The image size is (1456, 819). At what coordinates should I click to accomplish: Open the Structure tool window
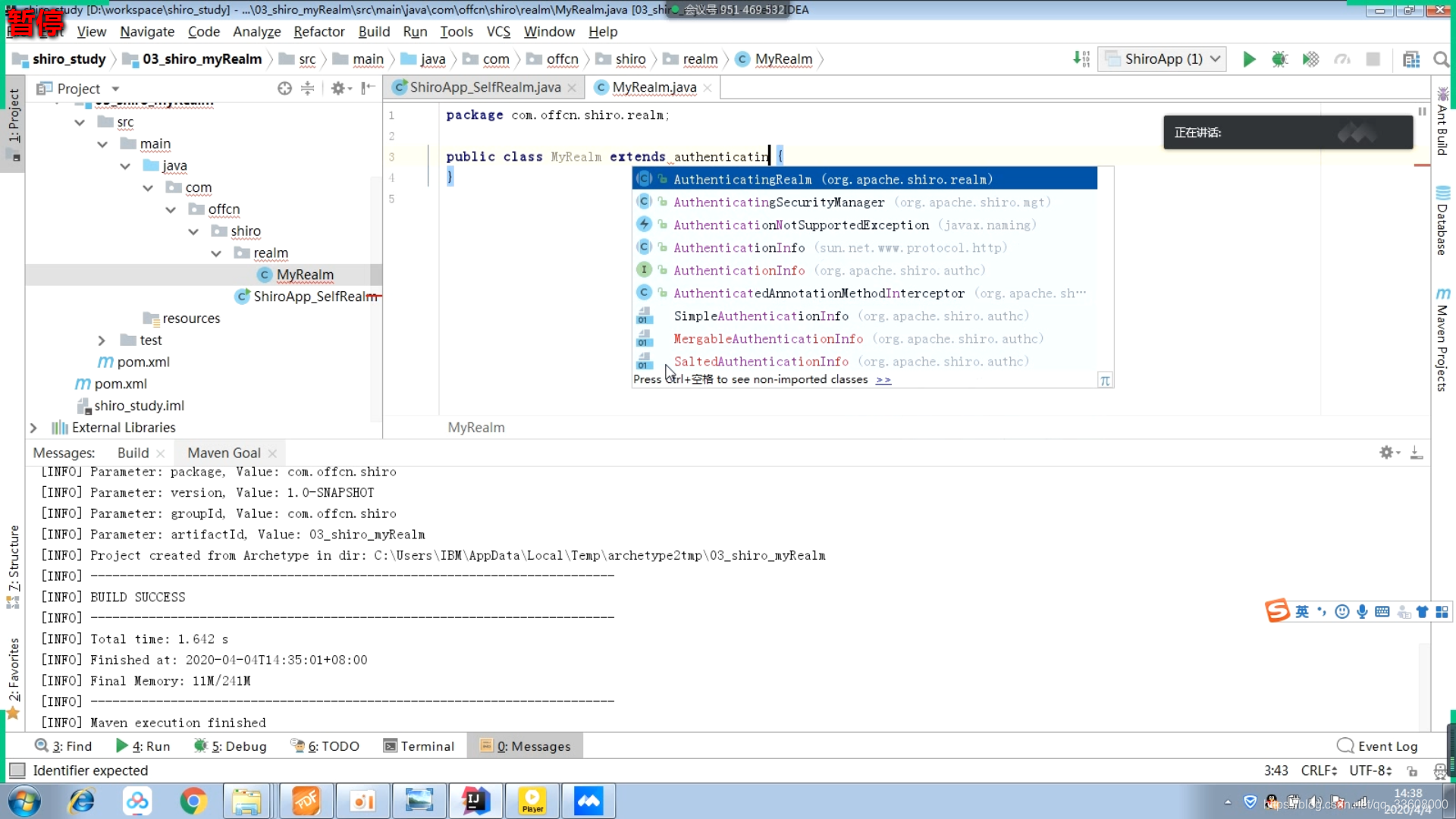(x=13, y=566)
